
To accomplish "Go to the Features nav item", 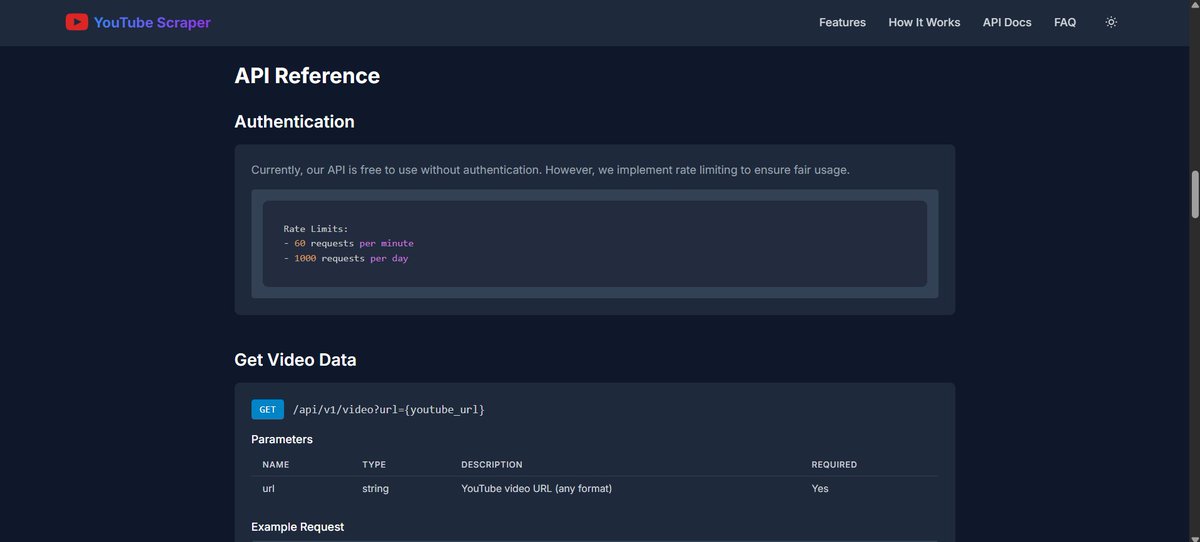I will click(x=842, y=22).
